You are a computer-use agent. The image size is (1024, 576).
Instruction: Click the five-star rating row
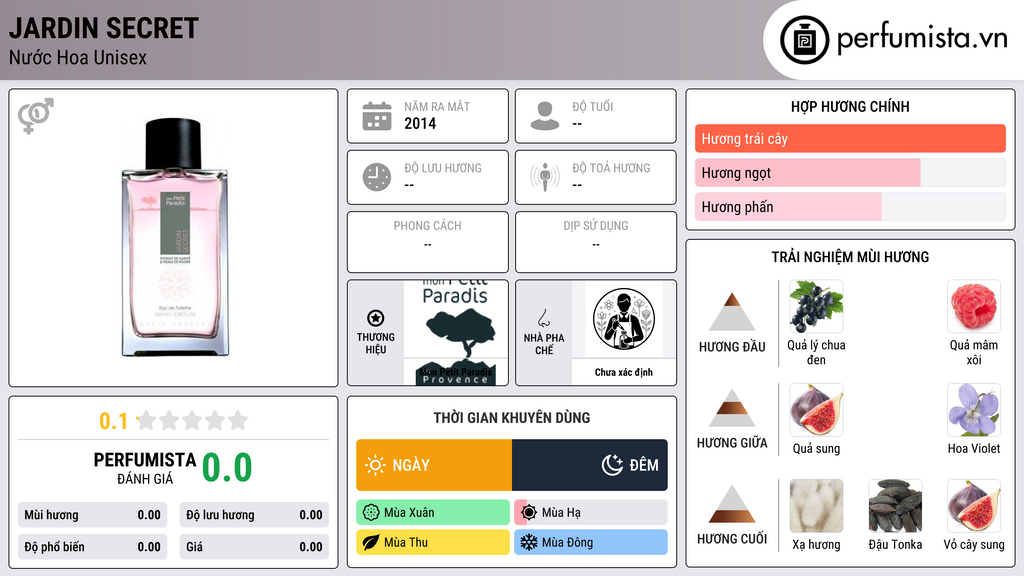tap(193, 421)
